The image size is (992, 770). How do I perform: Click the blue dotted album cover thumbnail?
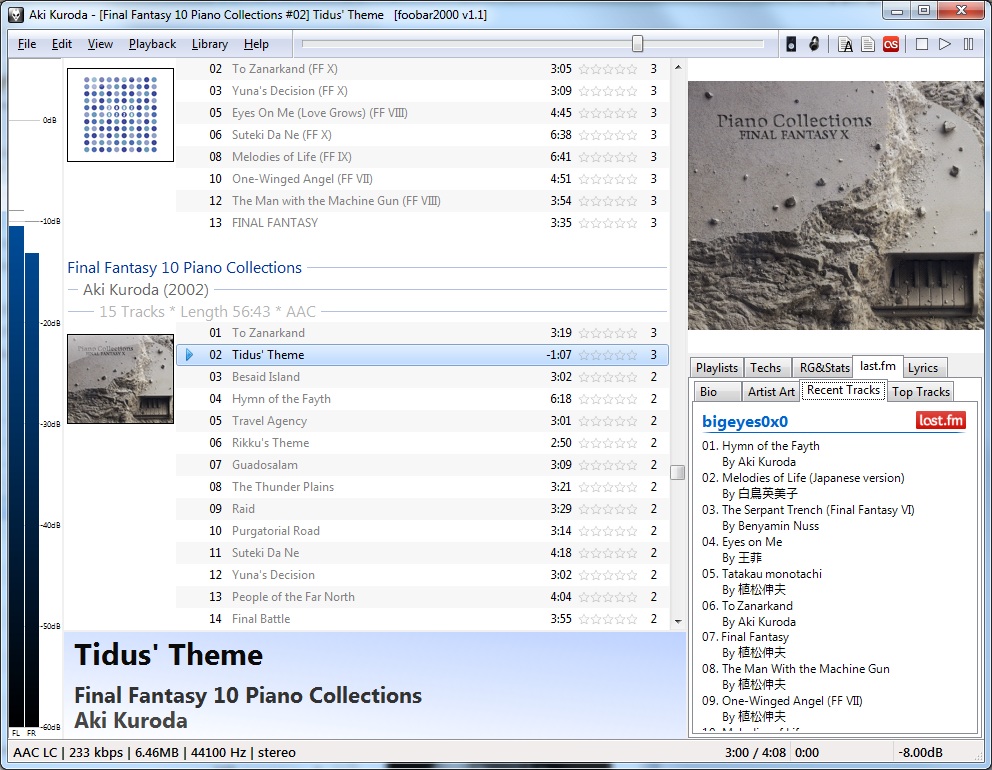(120, 115)
